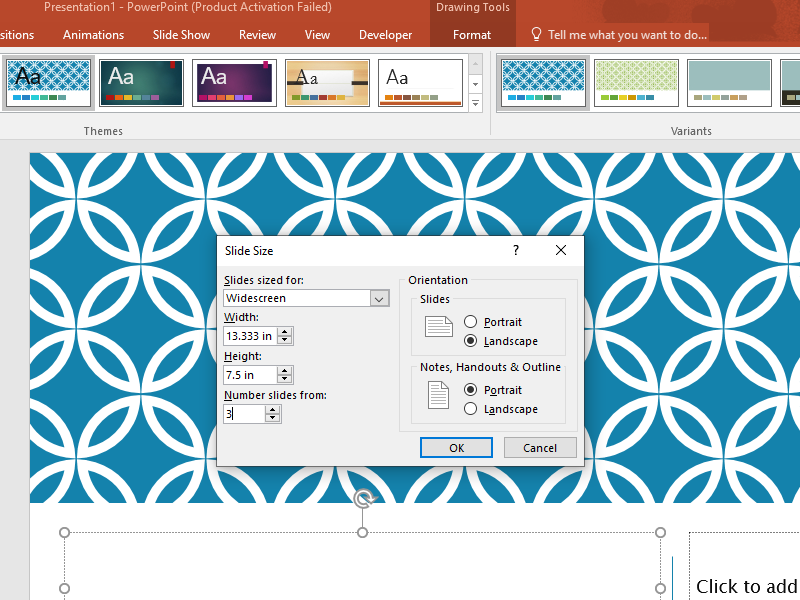Select the plain white theme with orange line
The height and width of the screenshot is (600, 800).
[420, 82]
